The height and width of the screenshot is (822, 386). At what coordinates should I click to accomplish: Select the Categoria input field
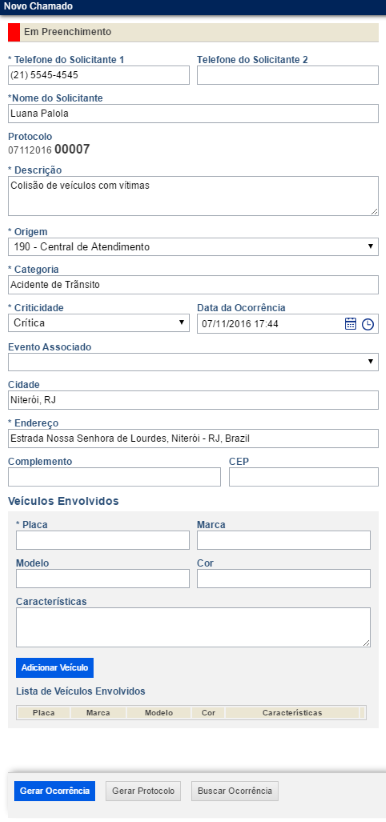(193, 285)
